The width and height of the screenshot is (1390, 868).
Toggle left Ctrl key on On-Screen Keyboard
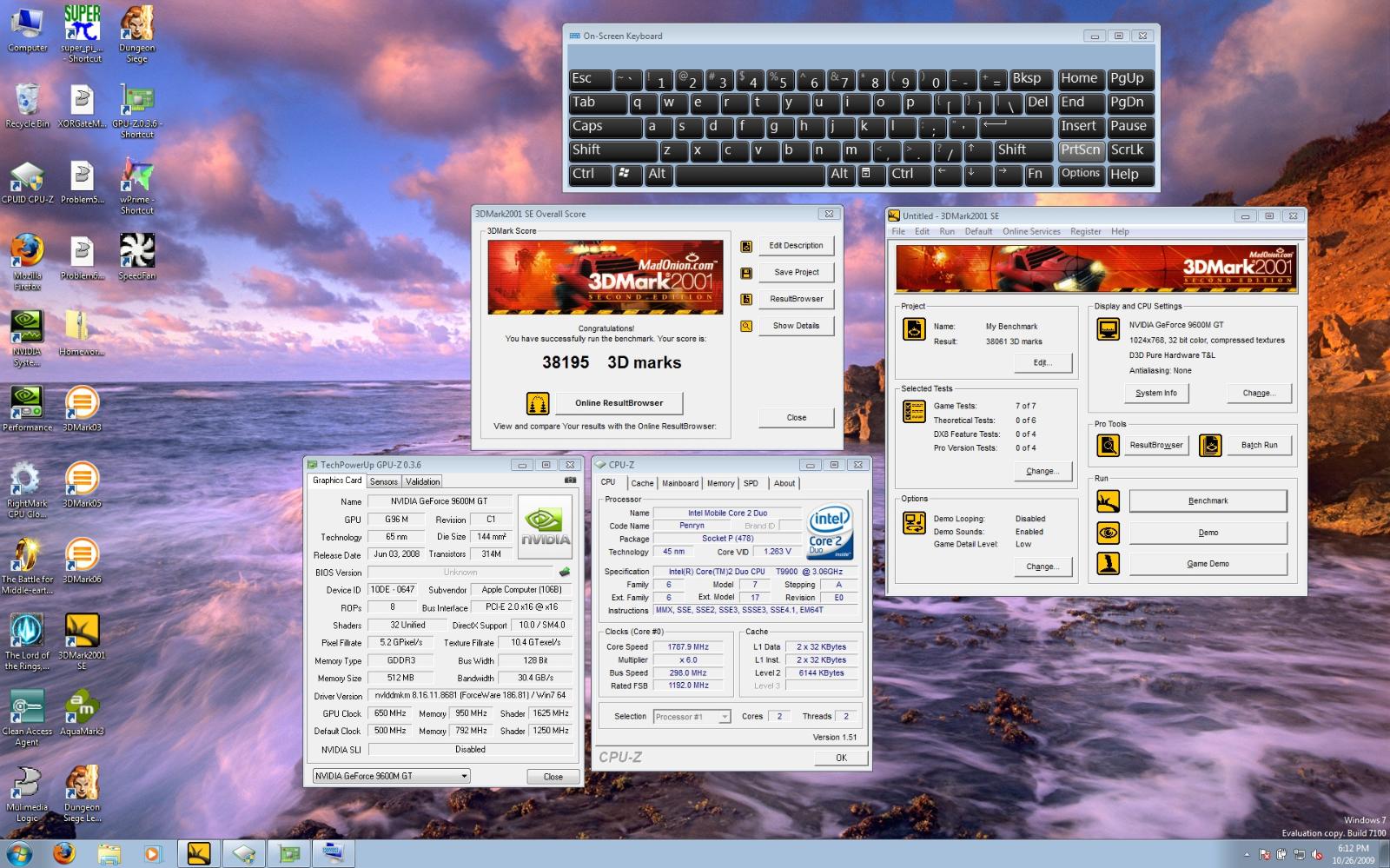[x=590, y=174]
